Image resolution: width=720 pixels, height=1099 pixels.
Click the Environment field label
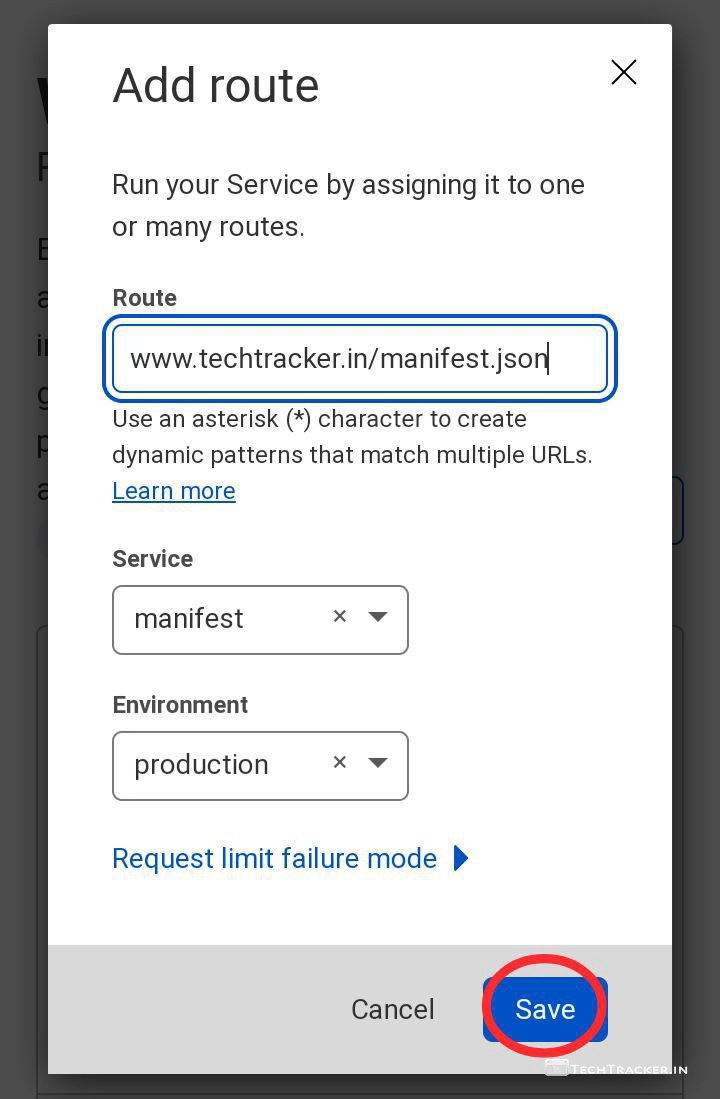[180, 705]
